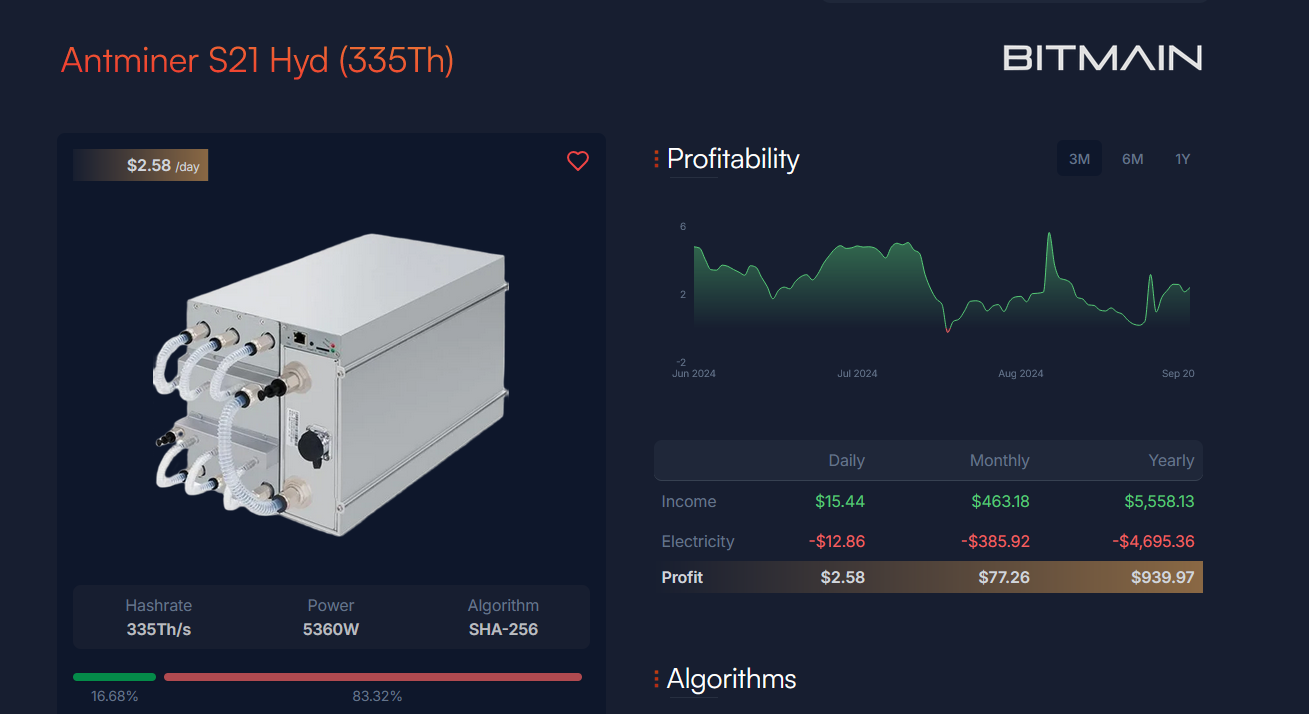Click the monthly electricity value -$385.92
Image resolution: width=1309 pixels, height=714 pixels.
click(x=995, y=542)
